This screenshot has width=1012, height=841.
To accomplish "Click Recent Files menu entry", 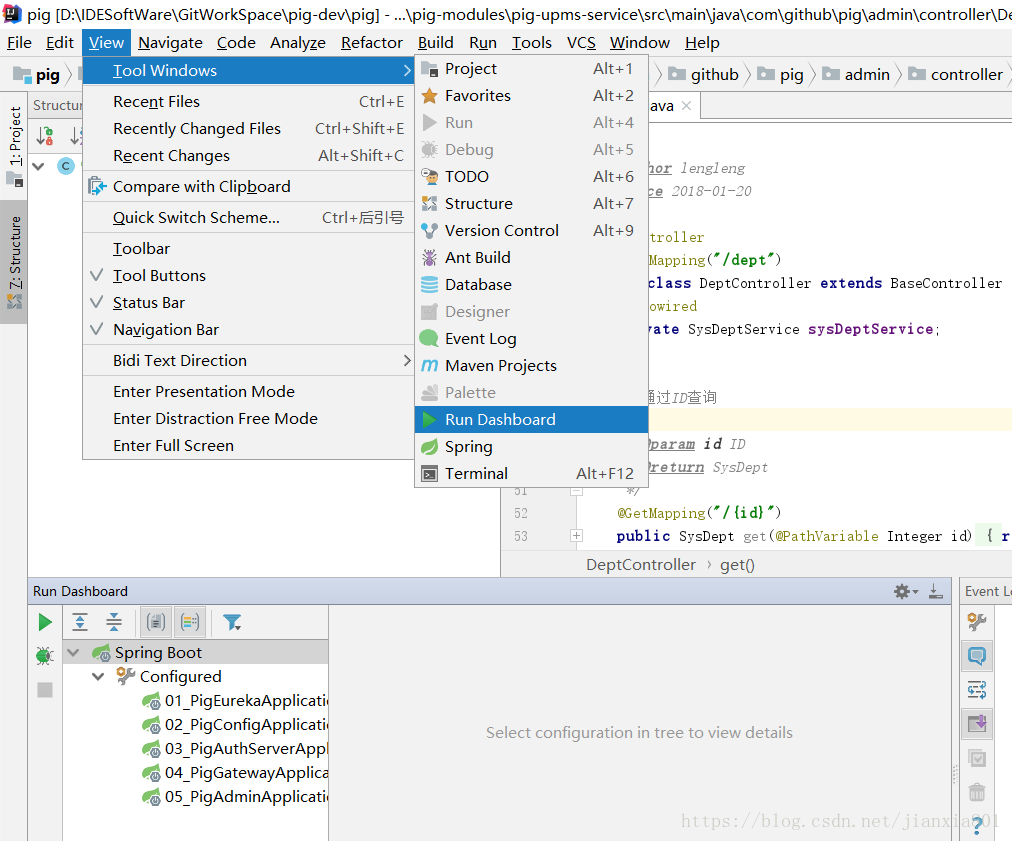I will (x=248, y=101).
